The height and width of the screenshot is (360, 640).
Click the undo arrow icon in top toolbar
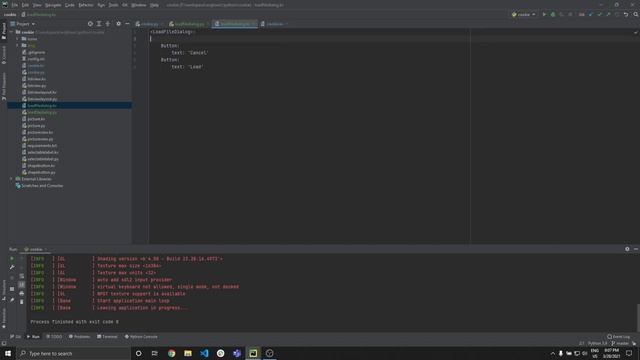[x=626, y=14]
